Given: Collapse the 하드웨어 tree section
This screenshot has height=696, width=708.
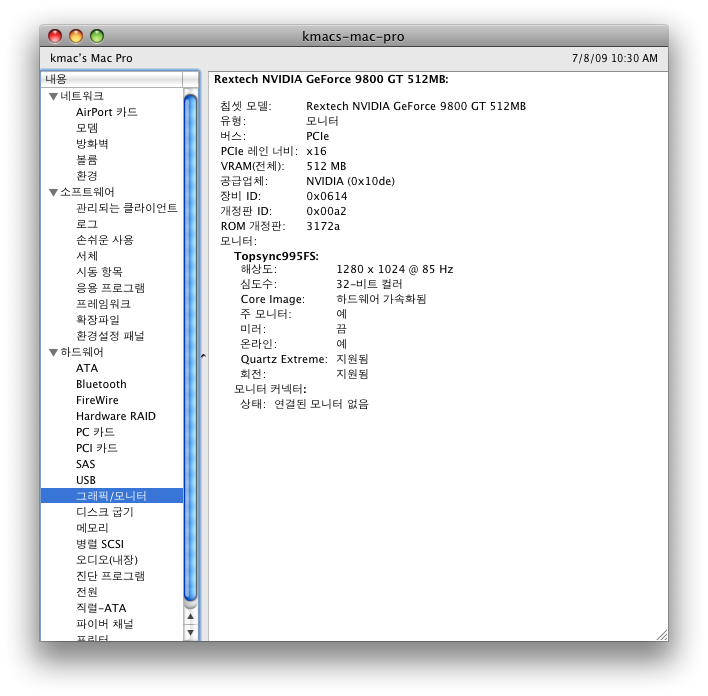Looking at the screenshot, I should (53, 352).
